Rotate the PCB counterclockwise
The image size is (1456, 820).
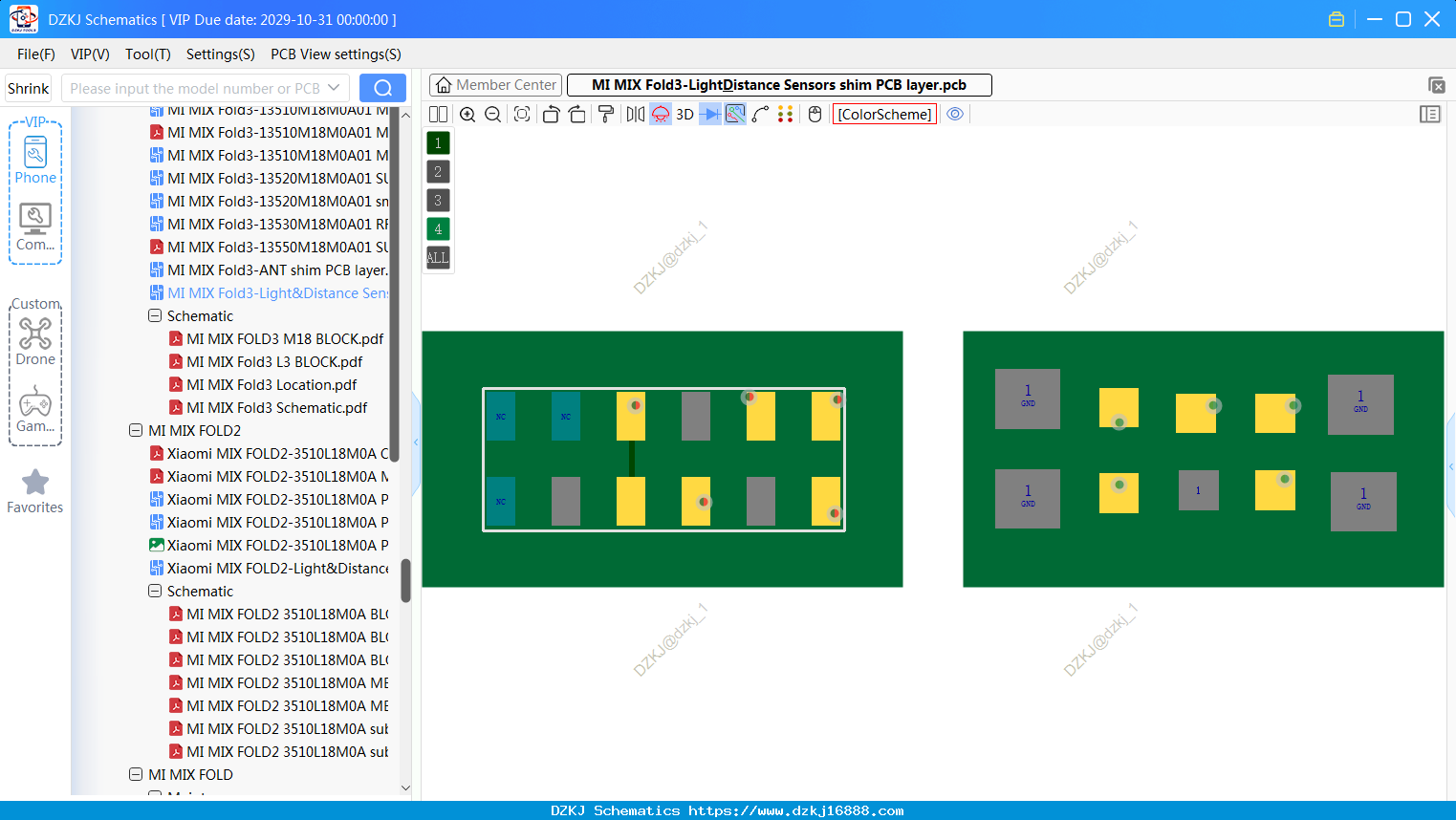(x=551, y=114)
